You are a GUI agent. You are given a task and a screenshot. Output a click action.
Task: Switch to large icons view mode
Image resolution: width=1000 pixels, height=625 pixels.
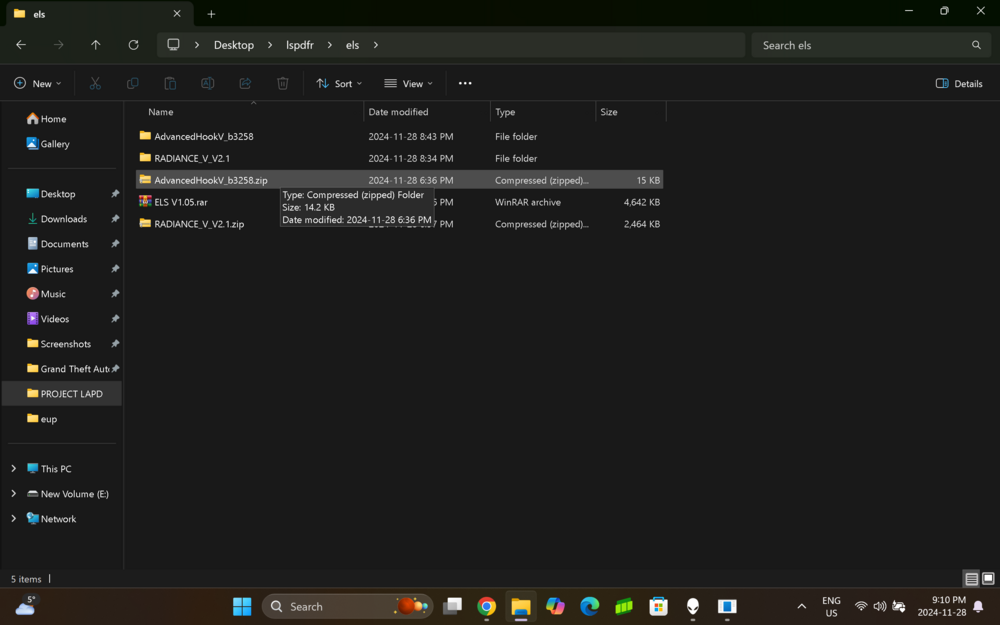click(x=988, y=579)
